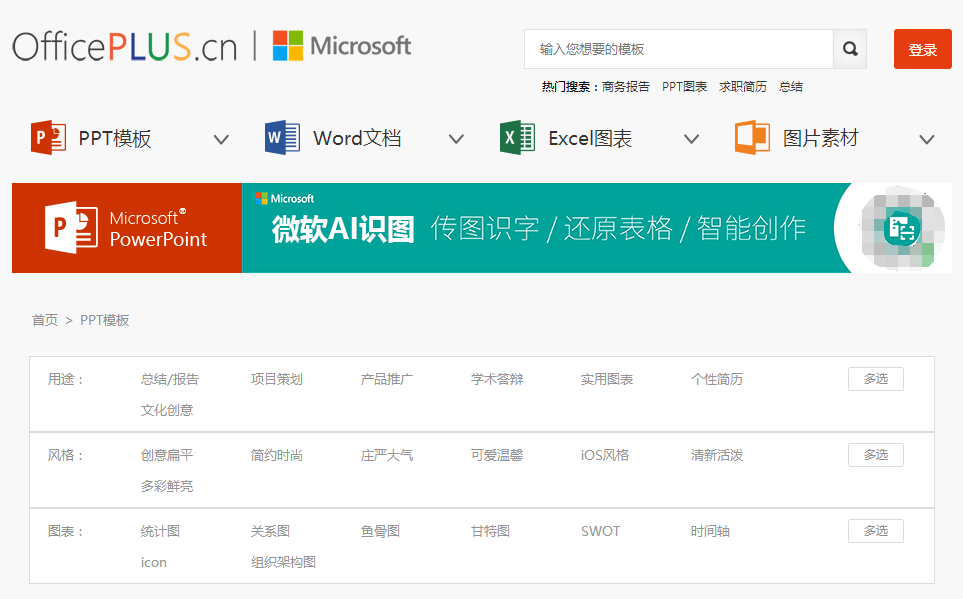This screenshot has height=599, width=963.
Task: Filter by 文化创意
Action: [167, 410]
